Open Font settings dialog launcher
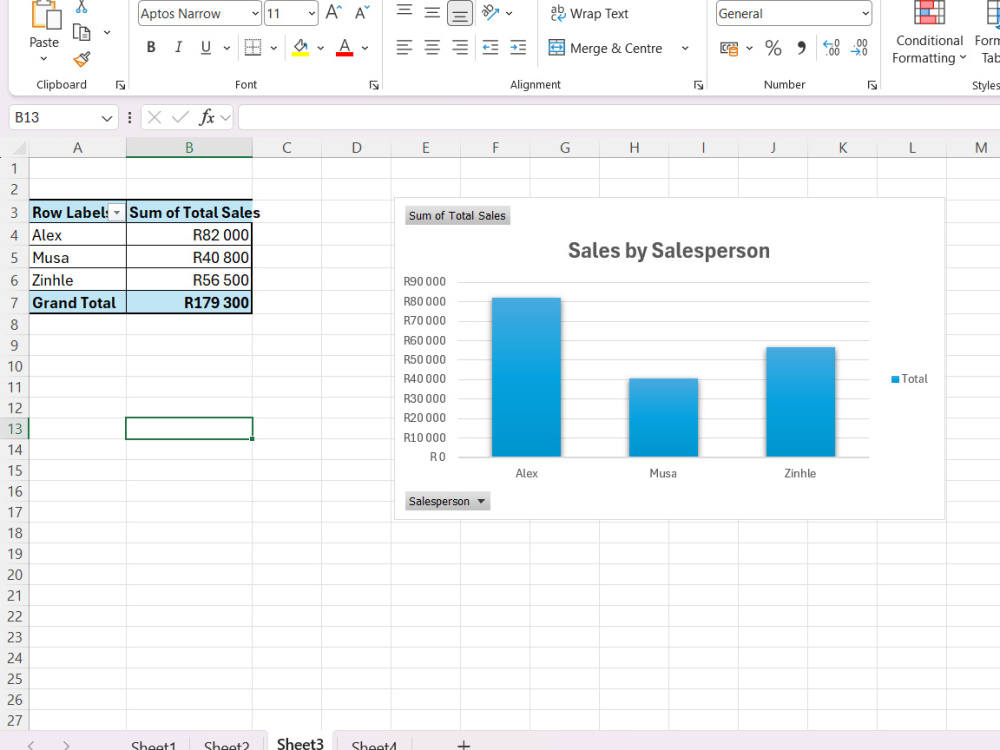The image size is (1000, 750). coord(374,85)
